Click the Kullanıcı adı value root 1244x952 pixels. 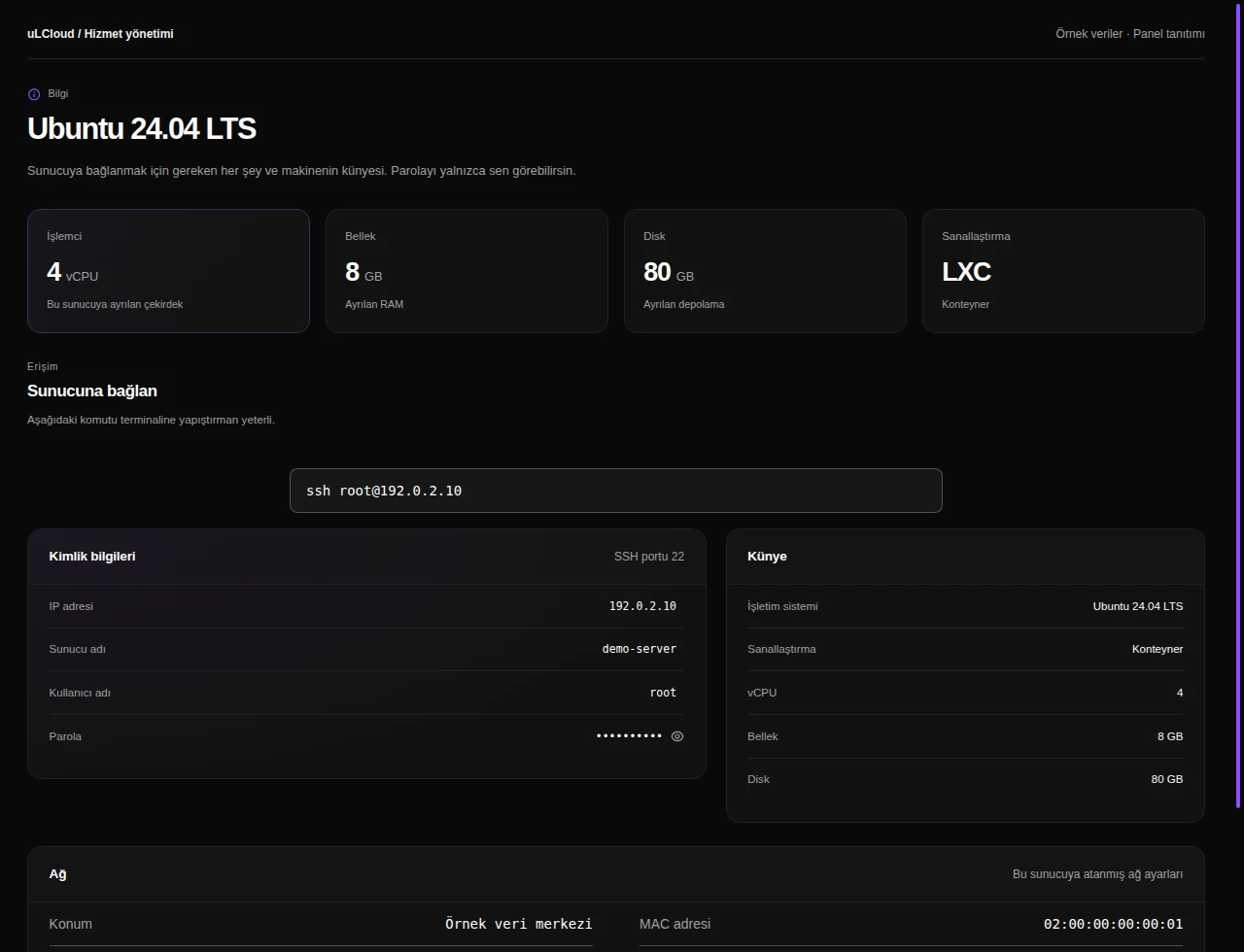pyautogui.click(x=663, y=693)
